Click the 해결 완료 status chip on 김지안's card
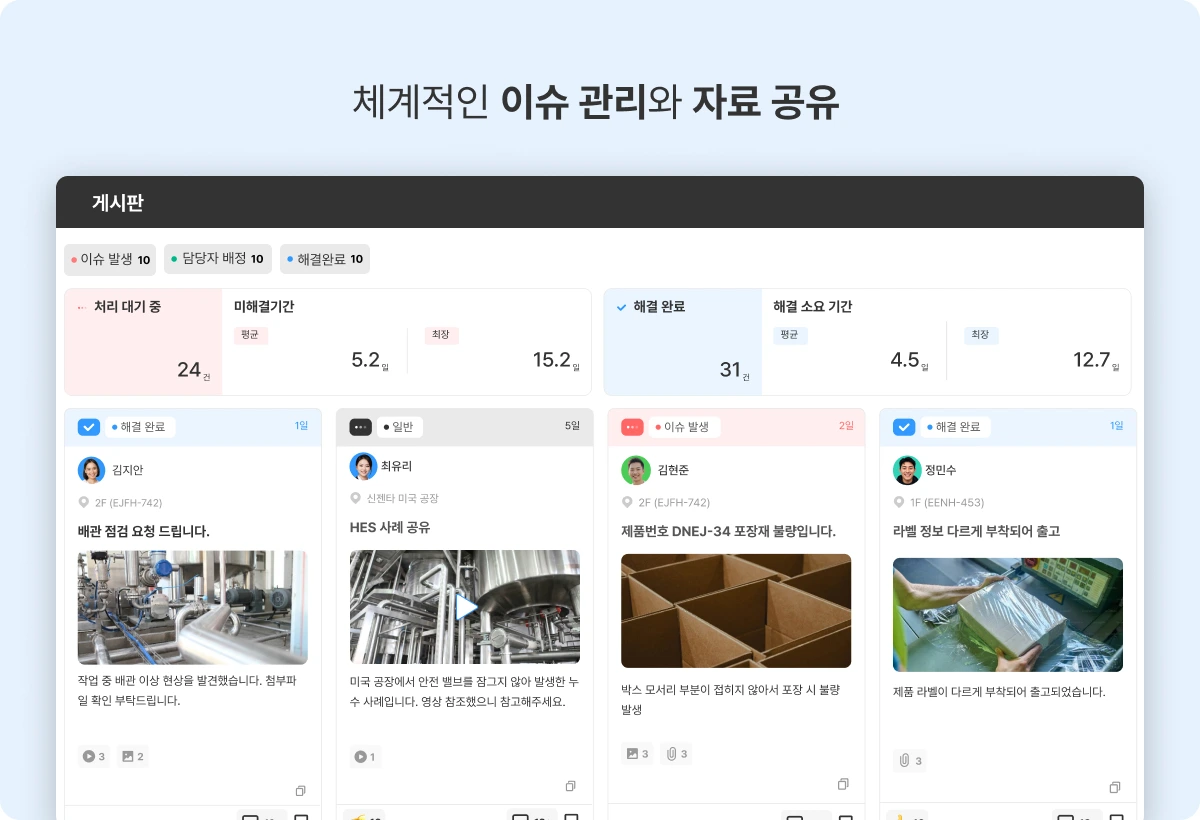1200x820 pixels. click(139, 427)
